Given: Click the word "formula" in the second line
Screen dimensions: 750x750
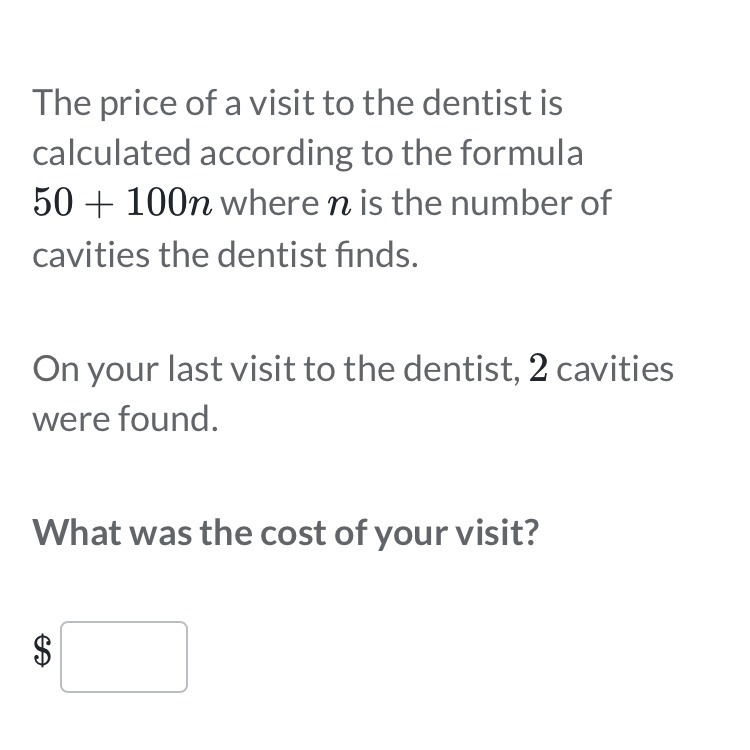Looking at the screenshot, I should point(521,152).
